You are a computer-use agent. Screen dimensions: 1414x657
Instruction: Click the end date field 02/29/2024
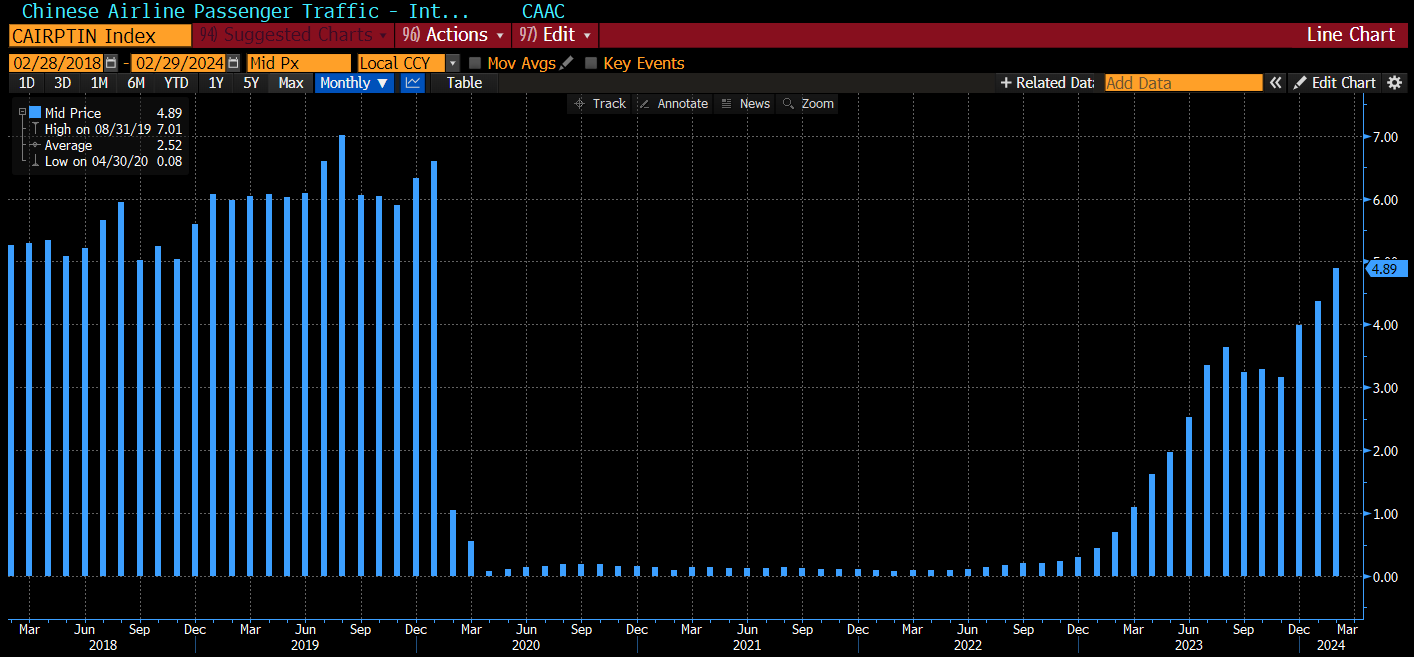(x=179, y=63)
